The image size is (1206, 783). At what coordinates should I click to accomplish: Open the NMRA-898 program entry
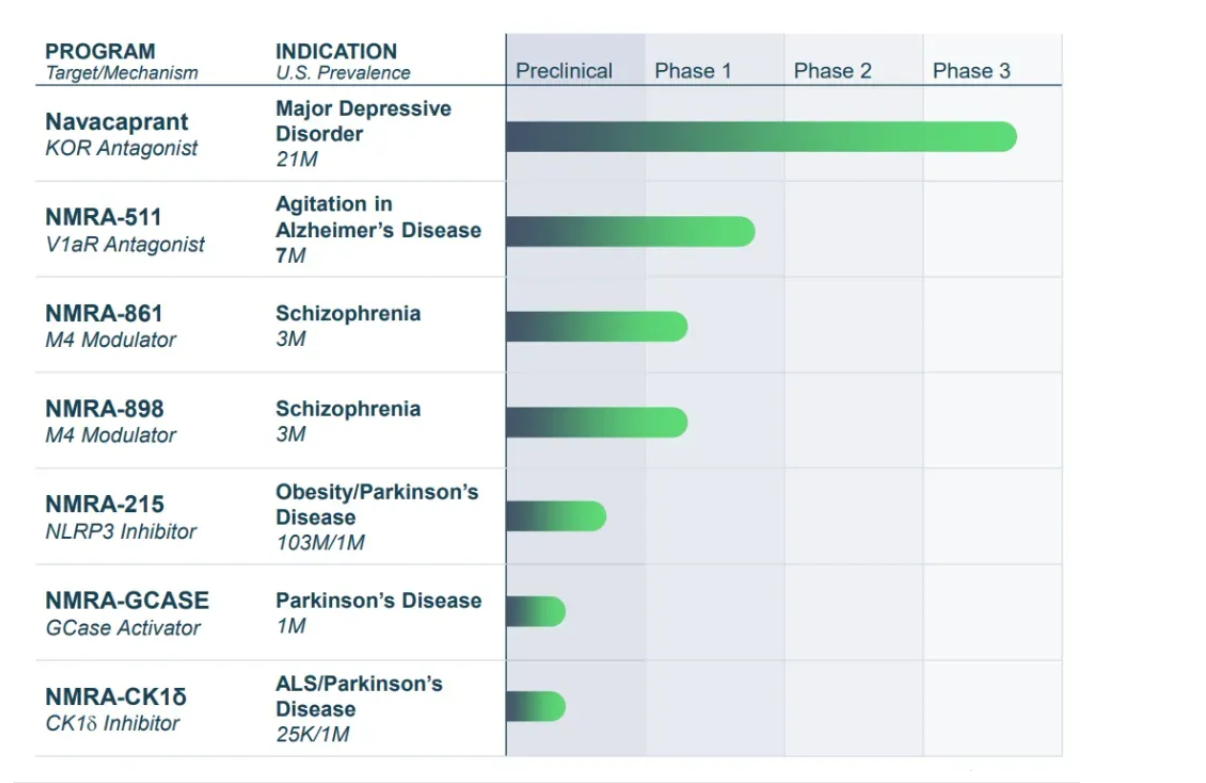click(x=104, y=409)
